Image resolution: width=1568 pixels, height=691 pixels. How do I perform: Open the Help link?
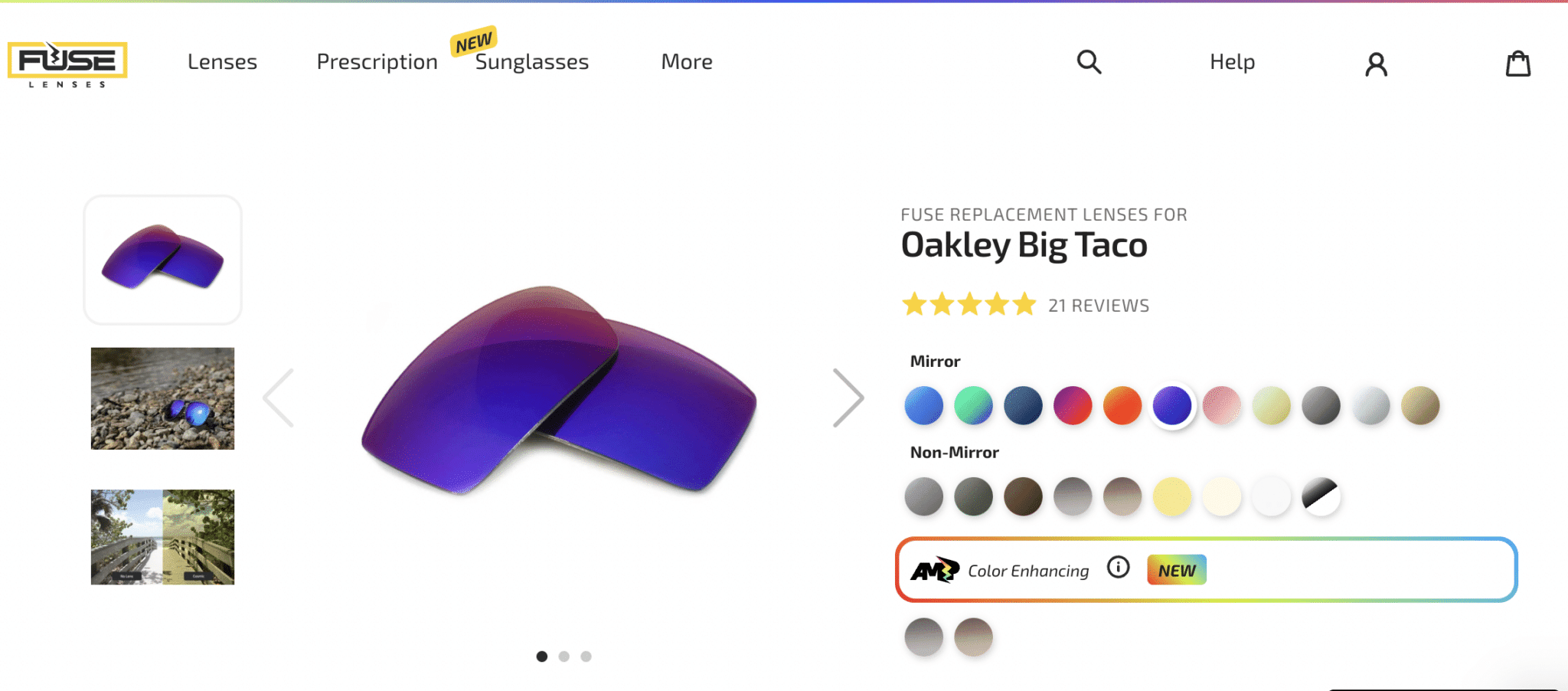pyautogui.click(x=1231, y=61)
